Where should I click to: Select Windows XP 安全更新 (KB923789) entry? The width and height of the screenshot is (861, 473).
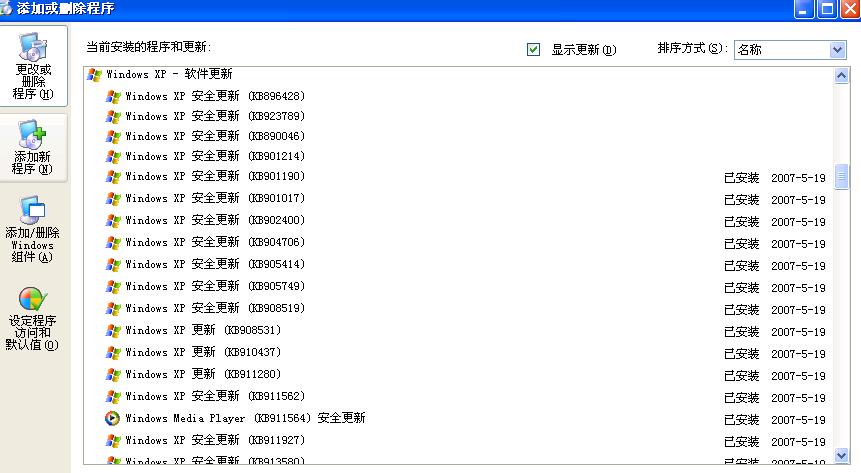(215, 116)
